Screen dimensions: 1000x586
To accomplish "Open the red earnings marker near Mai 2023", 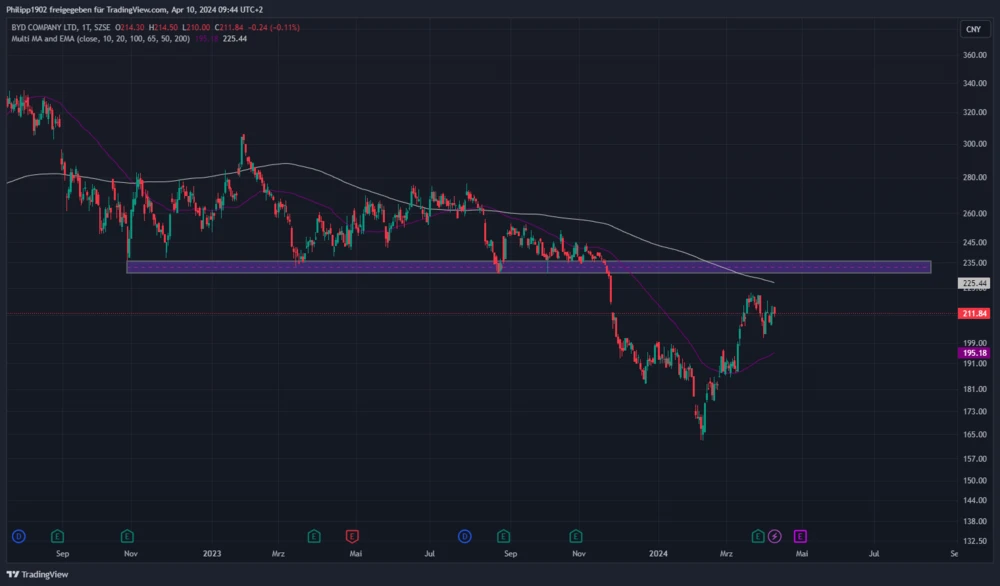I will 351,536.
